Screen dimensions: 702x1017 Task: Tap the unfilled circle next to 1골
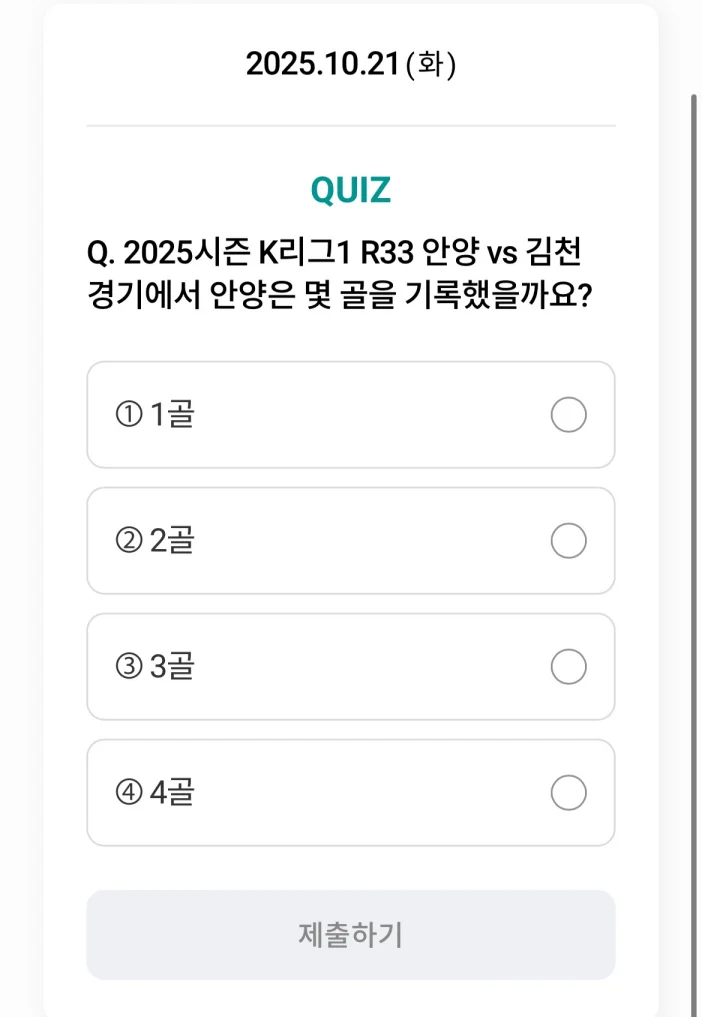point(568,415)
